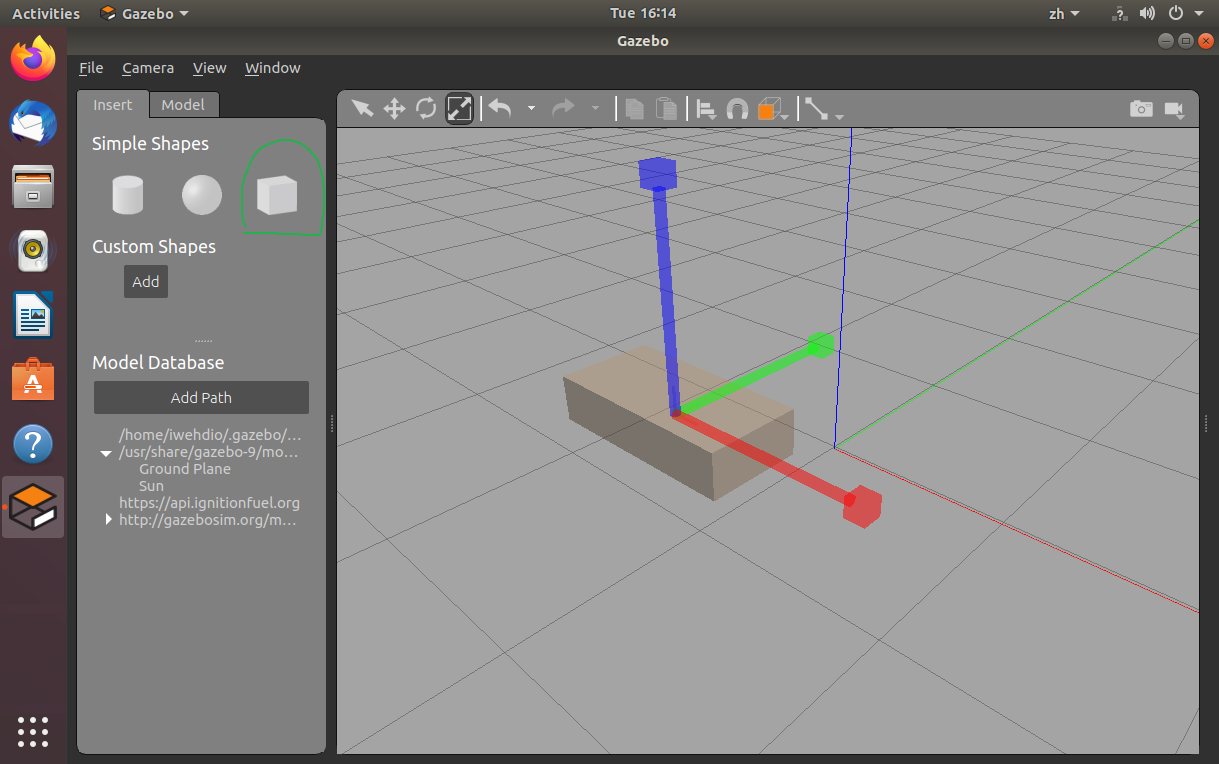Activate the Rotate mode tool
Screen dimensions: 1219x764
coord(426,108)
